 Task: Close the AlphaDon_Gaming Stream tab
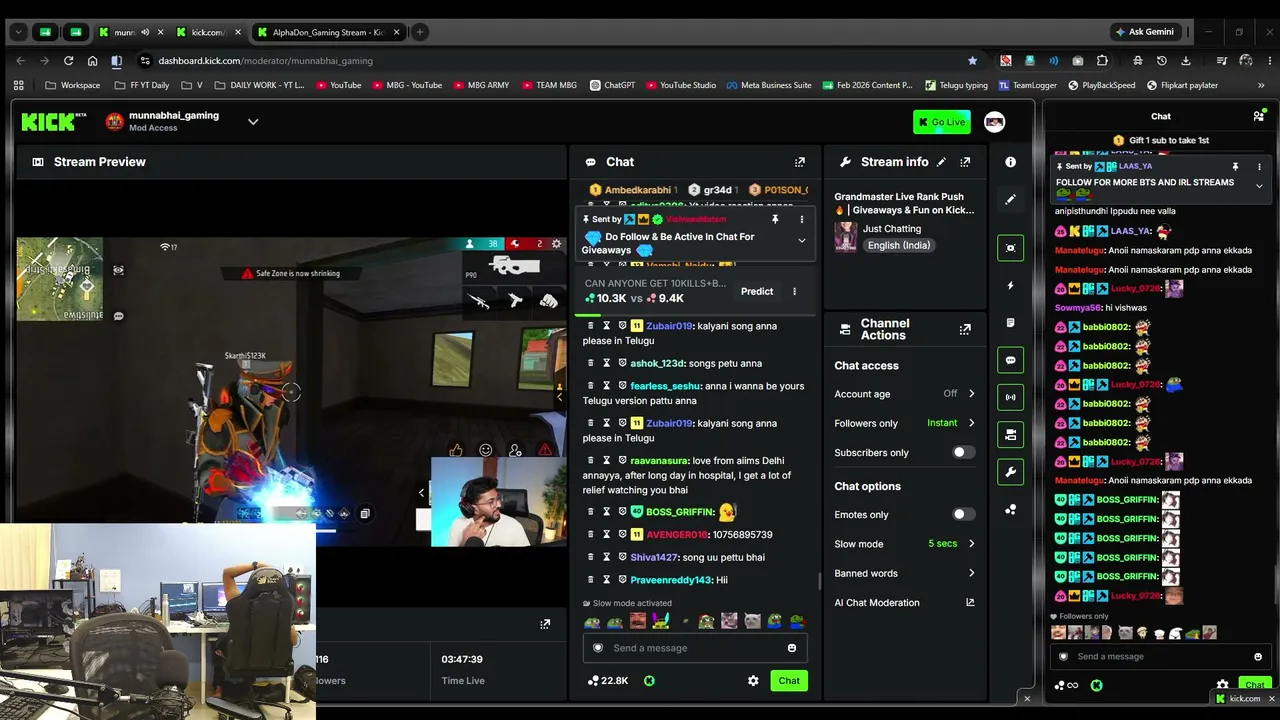point(396,32)
